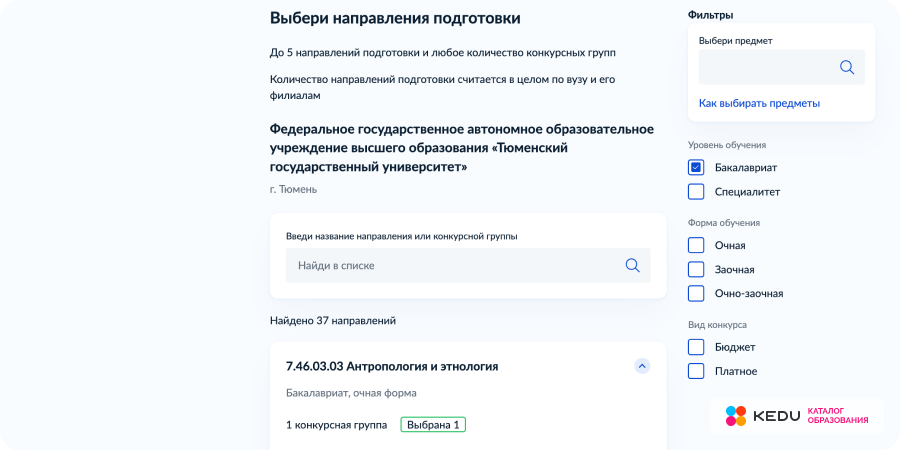The height and width of the screenshot is (450, 900).
Task: Click the Тюменский государственный университет heading
Action: point(461,148)
